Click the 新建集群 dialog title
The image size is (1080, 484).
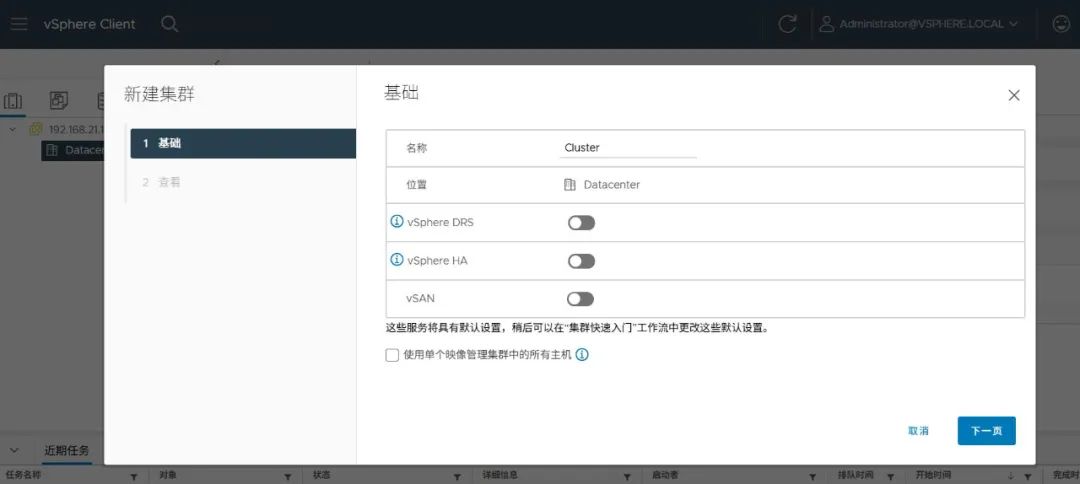pyautogui.click(x=159, y=94)
